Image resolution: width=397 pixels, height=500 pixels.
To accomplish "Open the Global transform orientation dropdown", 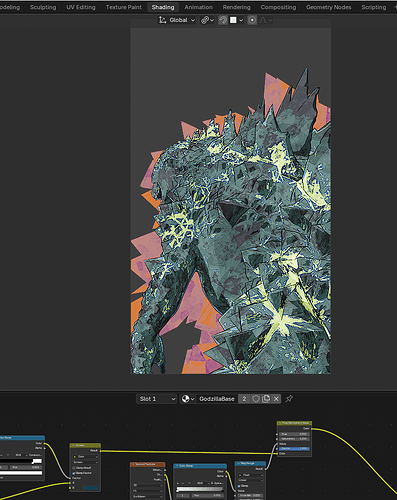I will [177, 20].
